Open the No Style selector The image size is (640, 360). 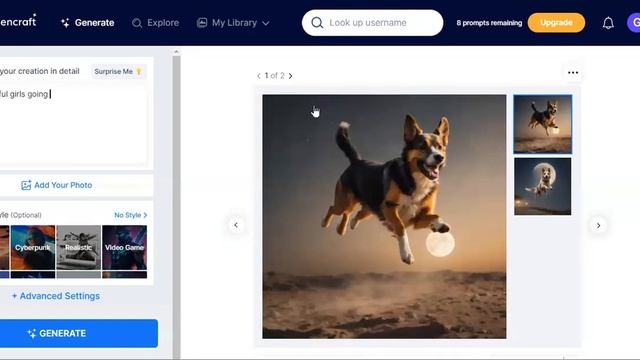coord(130,215)
